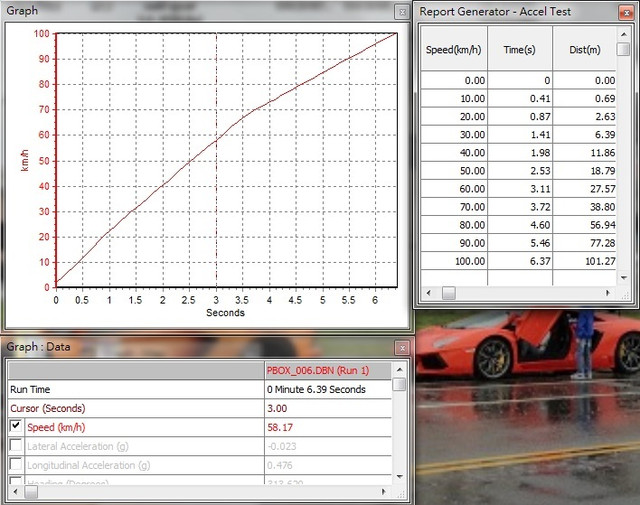Select the 3.11 time cell
The image size is (640, 505).
[x=520, y=189]
